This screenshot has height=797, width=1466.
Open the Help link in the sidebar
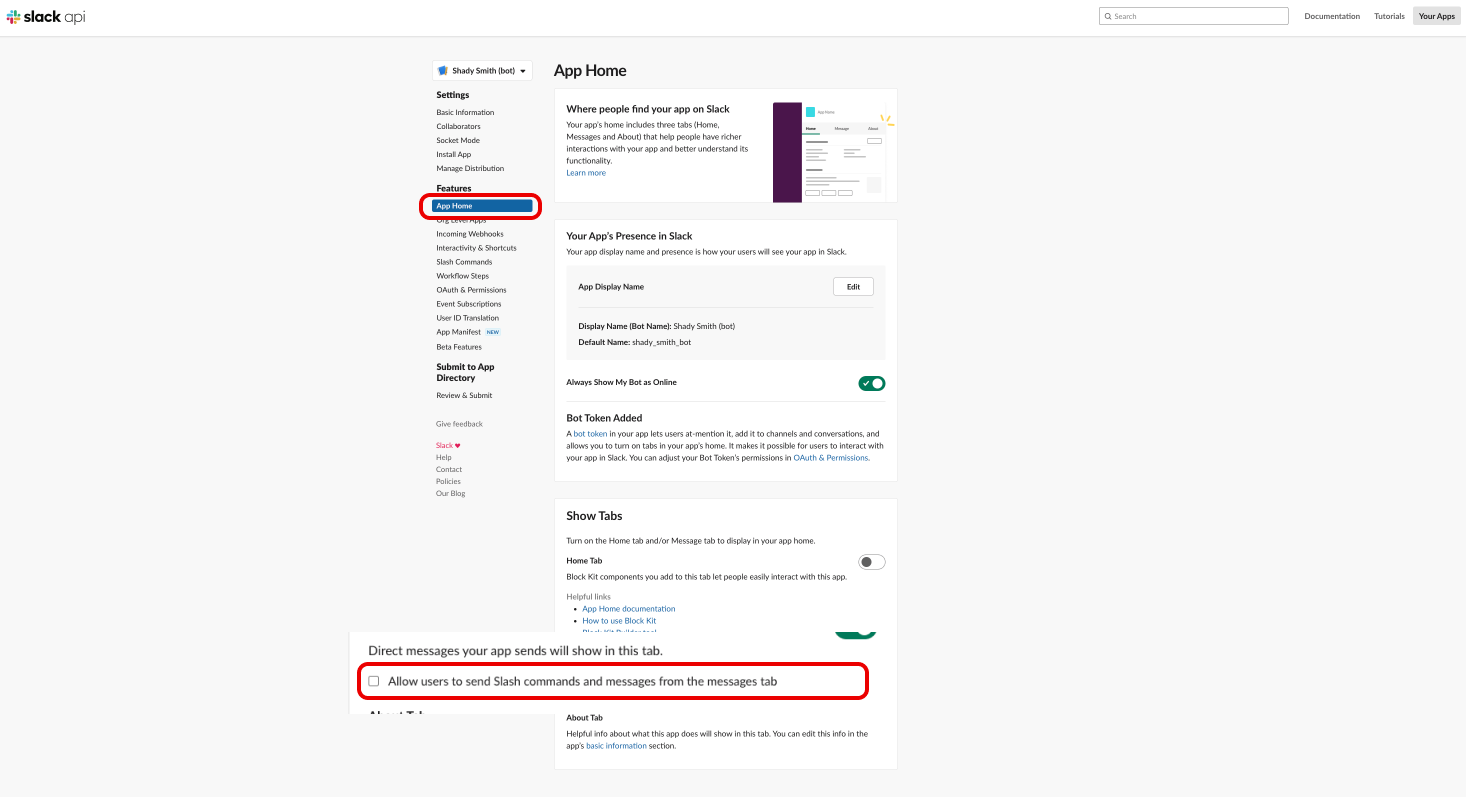coord(444,457)
